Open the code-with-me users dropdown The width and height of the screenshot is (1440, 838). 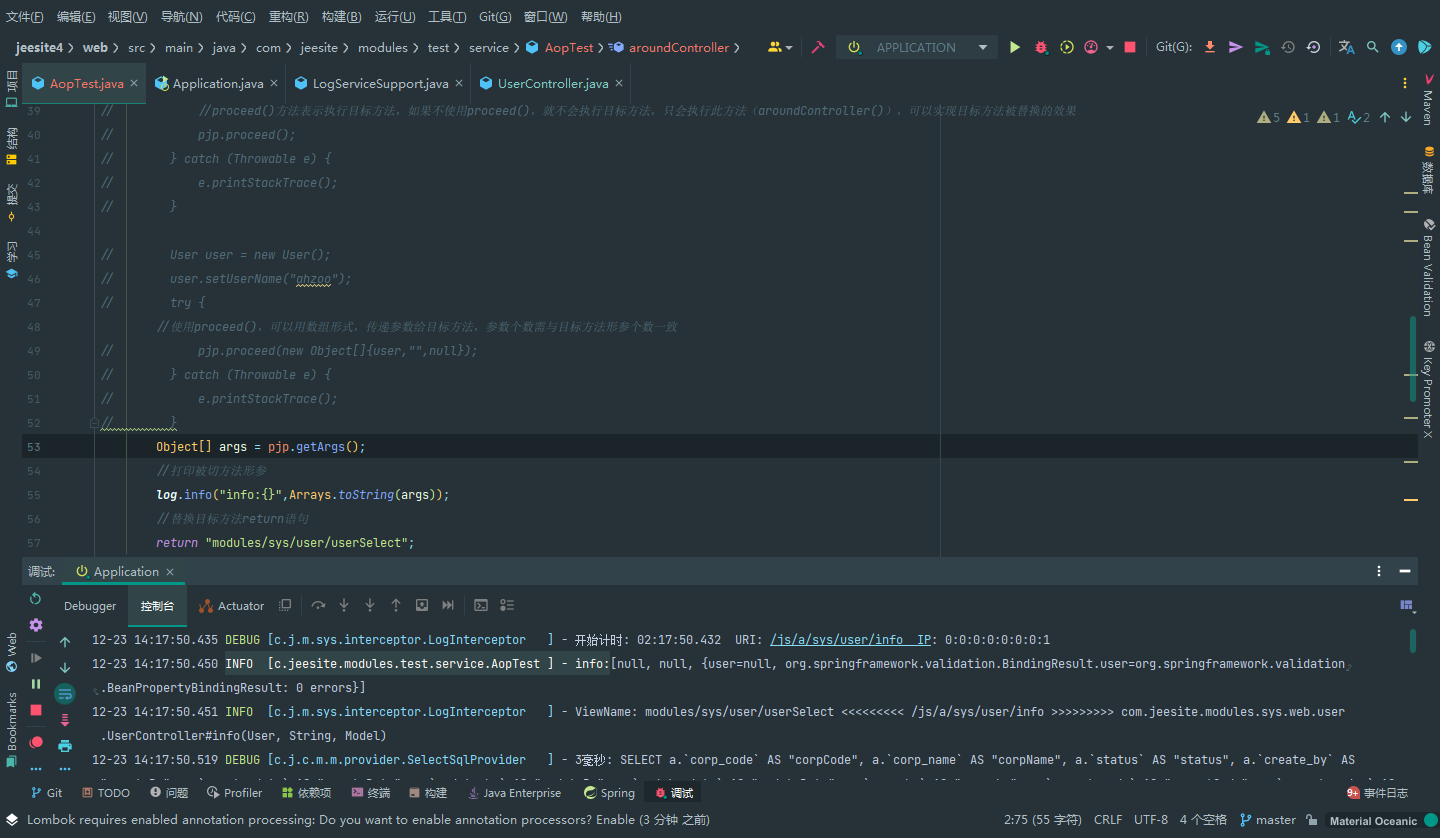780,47
